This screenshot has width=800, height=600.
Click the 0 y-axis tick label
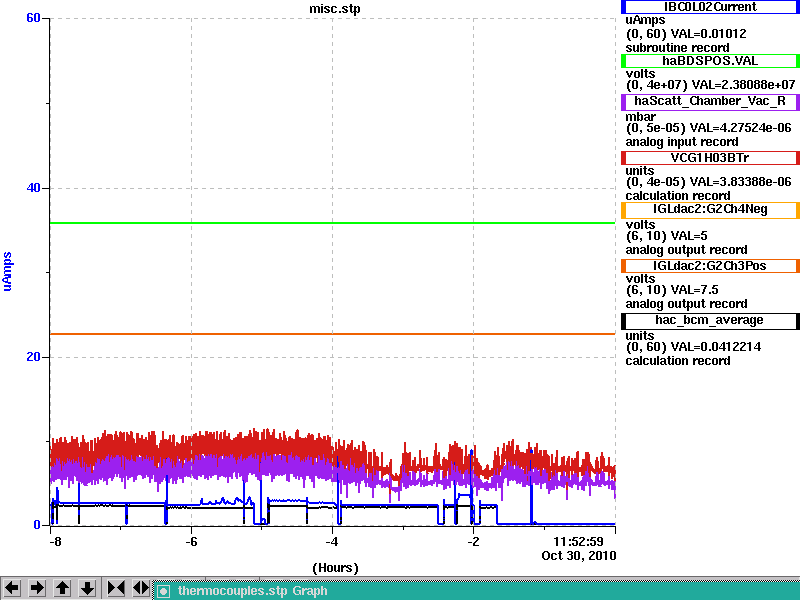[x=36, y=524]
